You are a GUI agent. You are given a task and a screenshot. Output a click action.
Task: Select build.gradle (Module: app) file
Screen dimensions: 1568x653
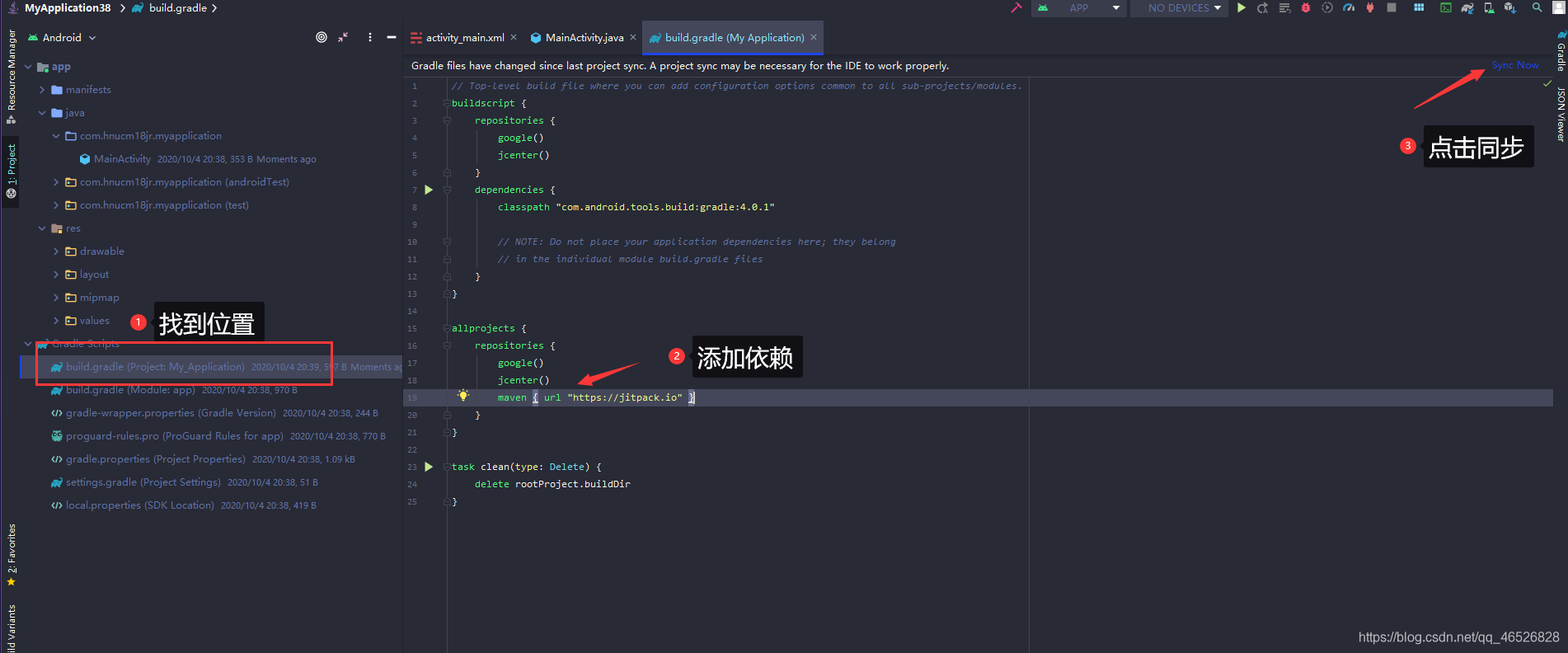130,390
